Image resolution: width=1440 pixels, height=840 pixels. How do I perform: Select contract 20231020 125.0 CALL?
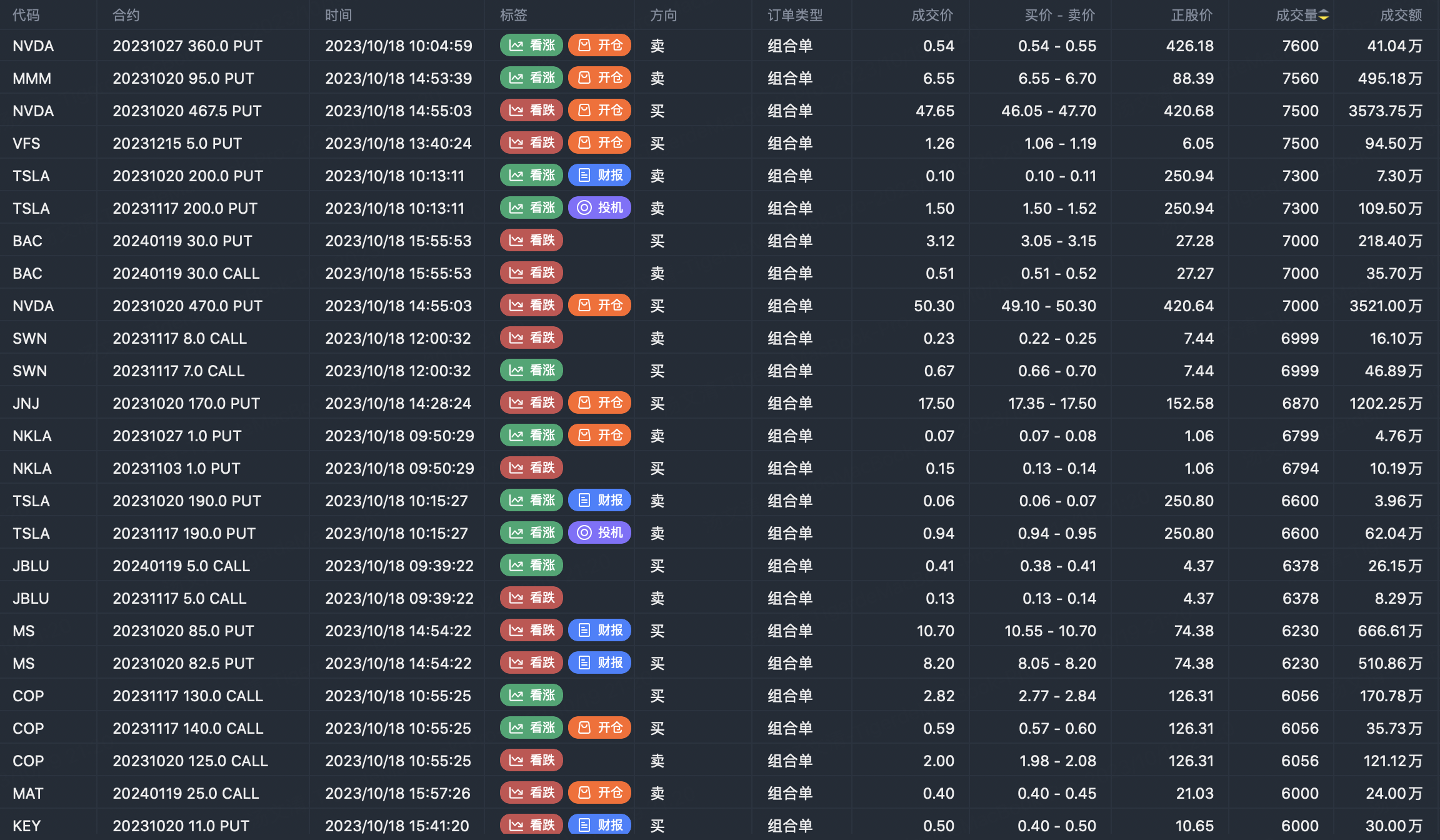[x=190, y=761]
